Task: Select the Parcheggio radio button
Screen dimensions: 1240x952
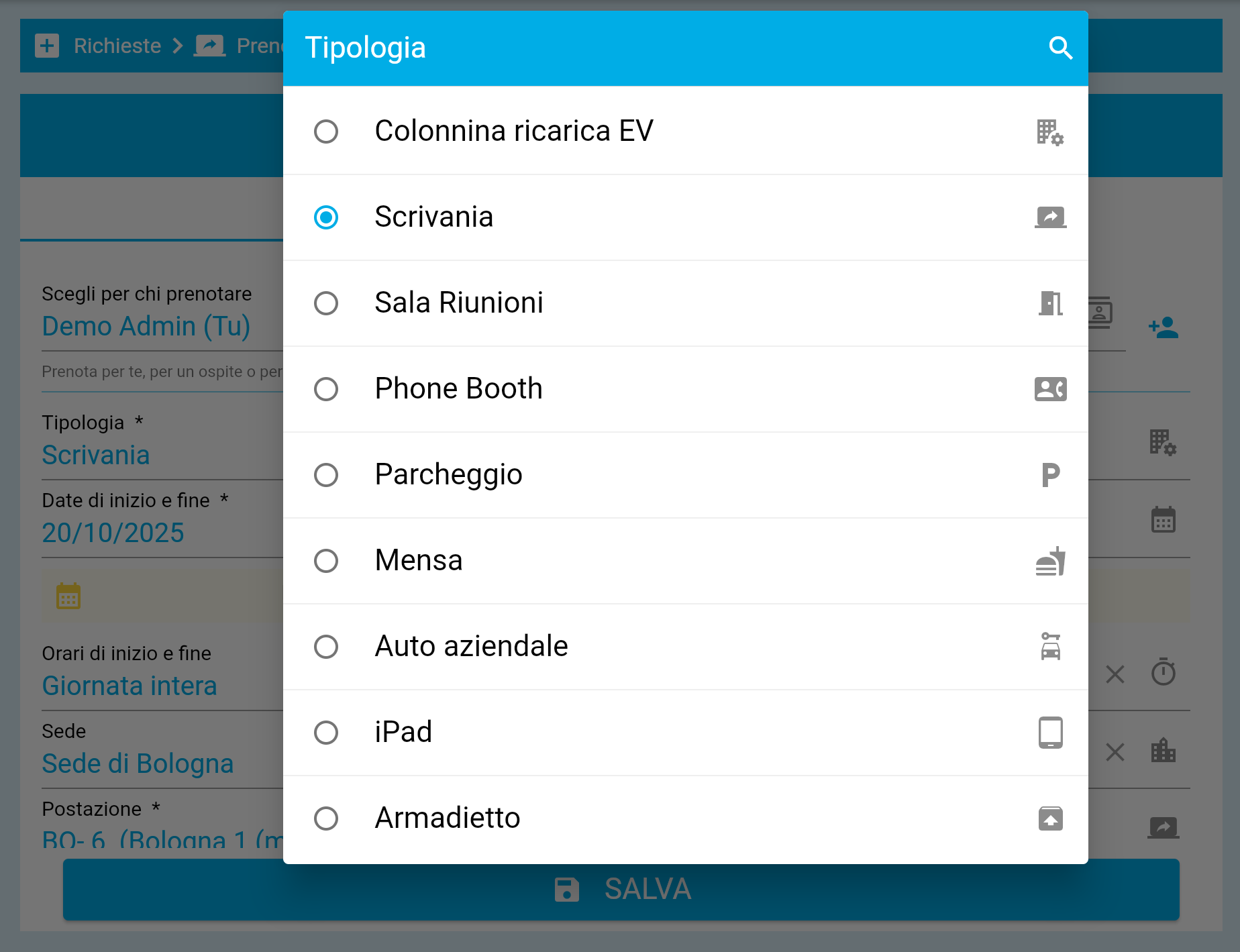Action: tap(326, 475)
